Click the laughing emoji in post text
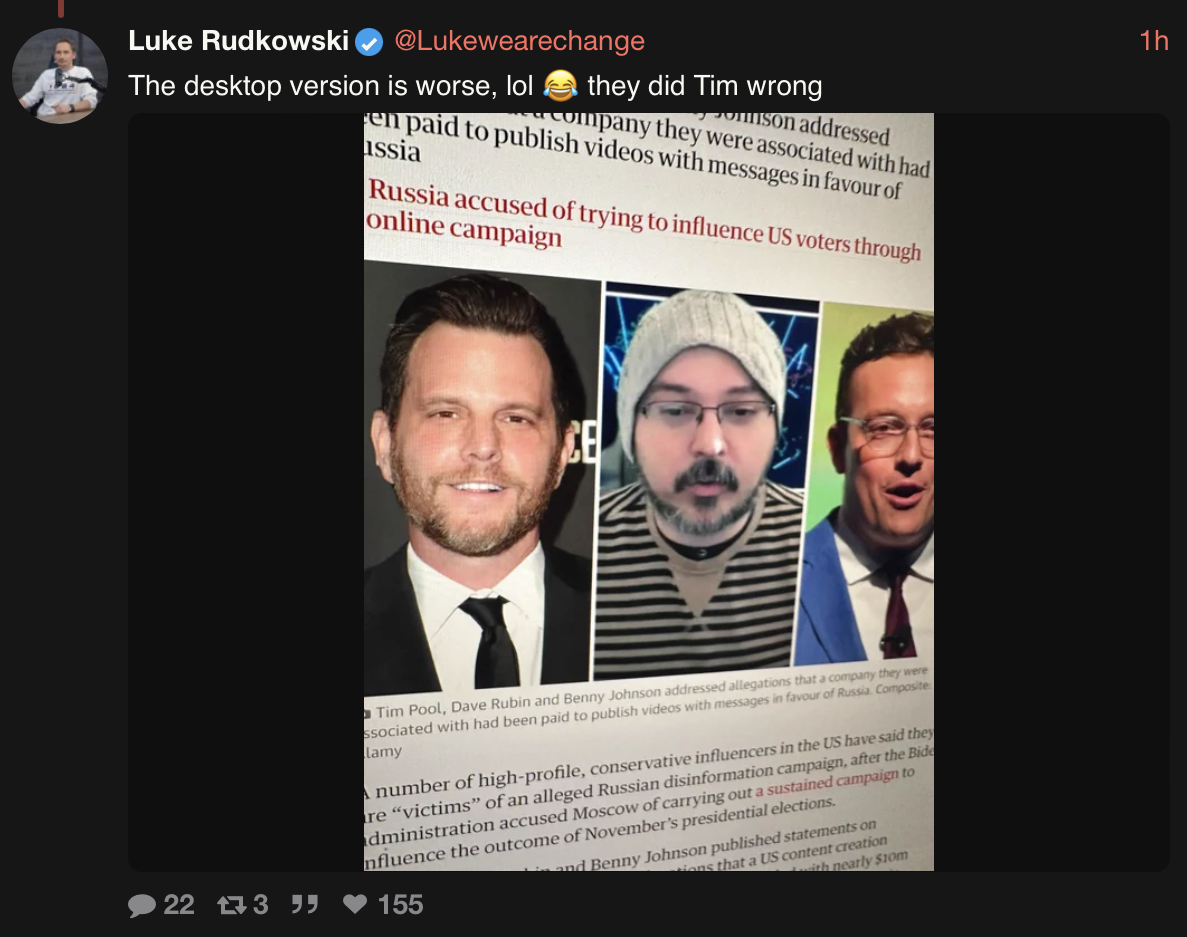 click(x=560, y=86)
